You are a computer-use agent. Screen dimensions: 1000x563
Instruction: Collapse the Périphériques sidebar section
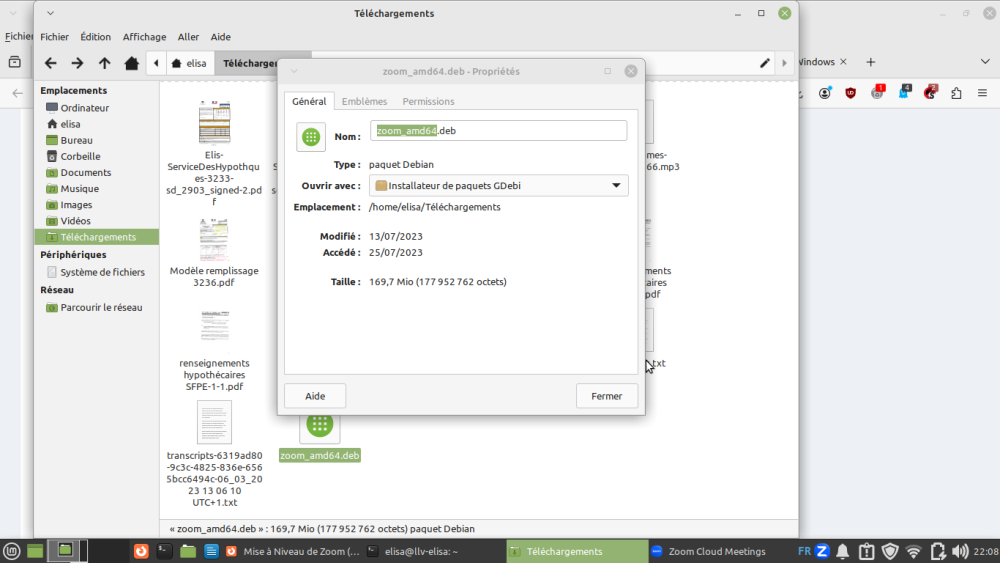pyautogui.click(x=73, y=254)
